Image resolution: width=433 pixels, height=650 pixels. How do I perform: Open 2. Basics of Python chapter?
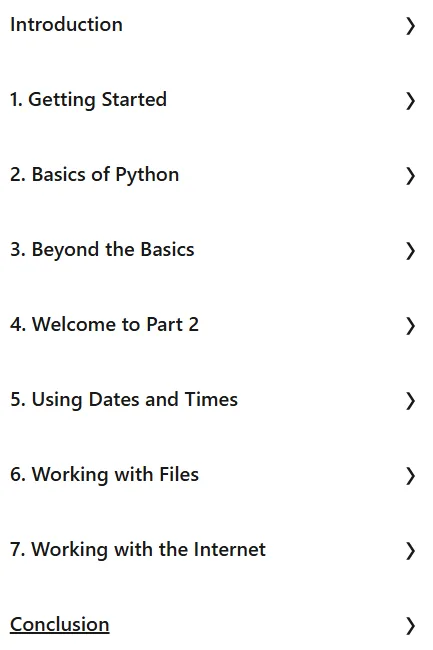(94, 175)
